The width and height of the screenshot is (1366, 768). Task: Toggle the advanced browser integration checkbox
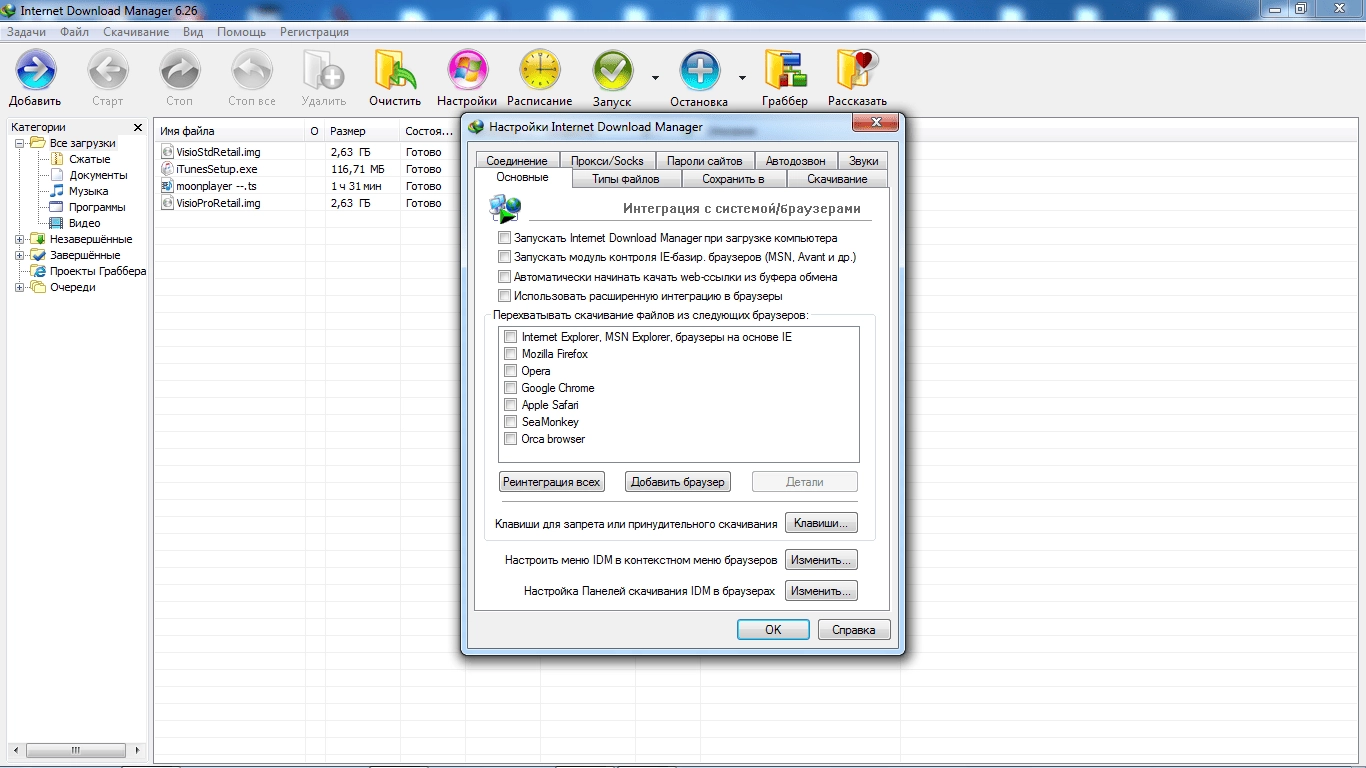tap(504, 296)
